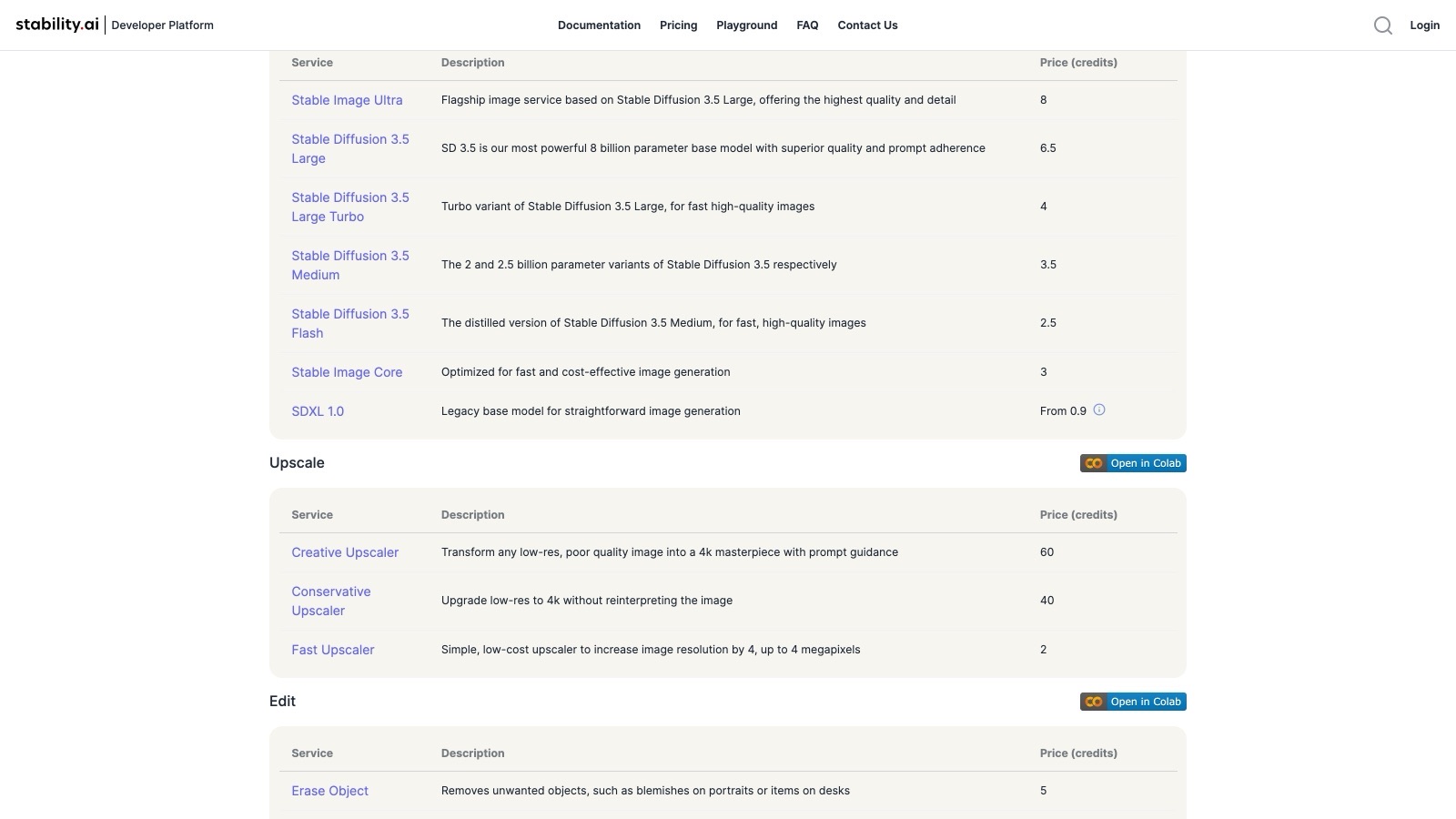Click the 'distilled version' Flash description
The image size is (1456, 819).
coord(653,323)
